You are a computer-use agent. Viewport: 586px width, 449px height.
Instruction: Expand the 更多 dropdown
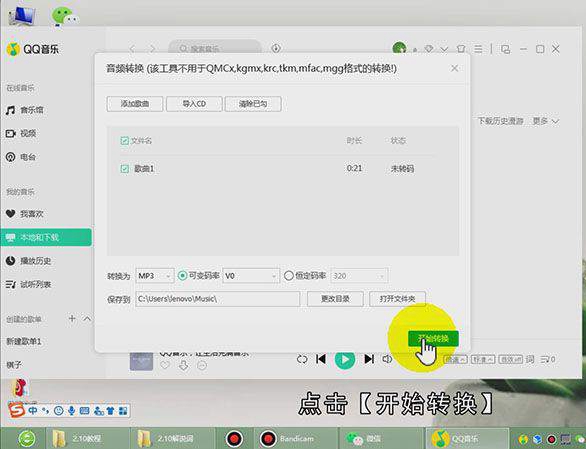(x=545, y=121)
